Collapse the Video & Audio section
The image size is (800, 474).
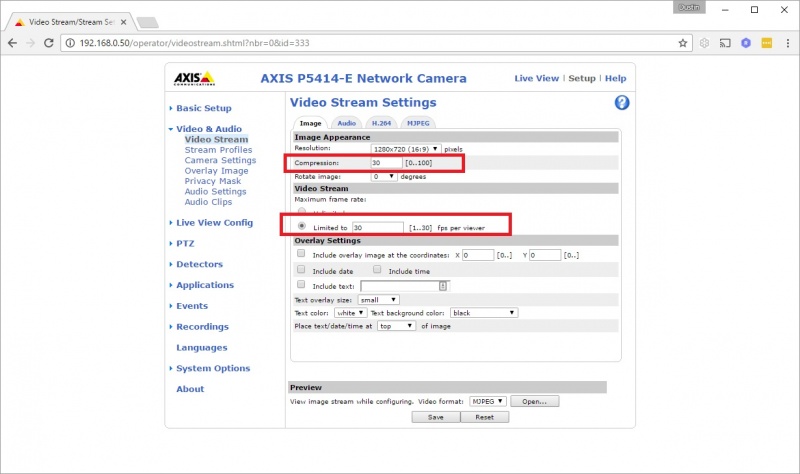point(209,129)
